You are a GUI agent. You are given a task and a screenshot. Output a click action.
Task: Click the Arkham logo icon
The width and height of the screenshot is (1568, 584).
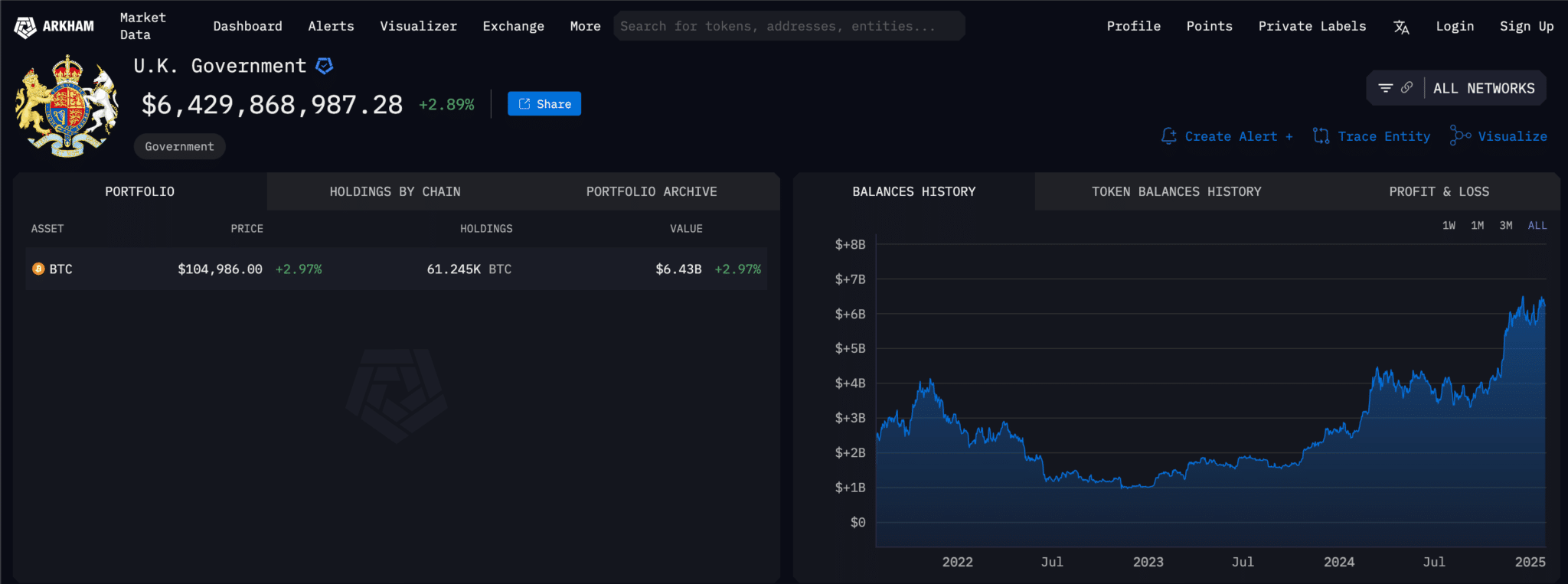25,27
